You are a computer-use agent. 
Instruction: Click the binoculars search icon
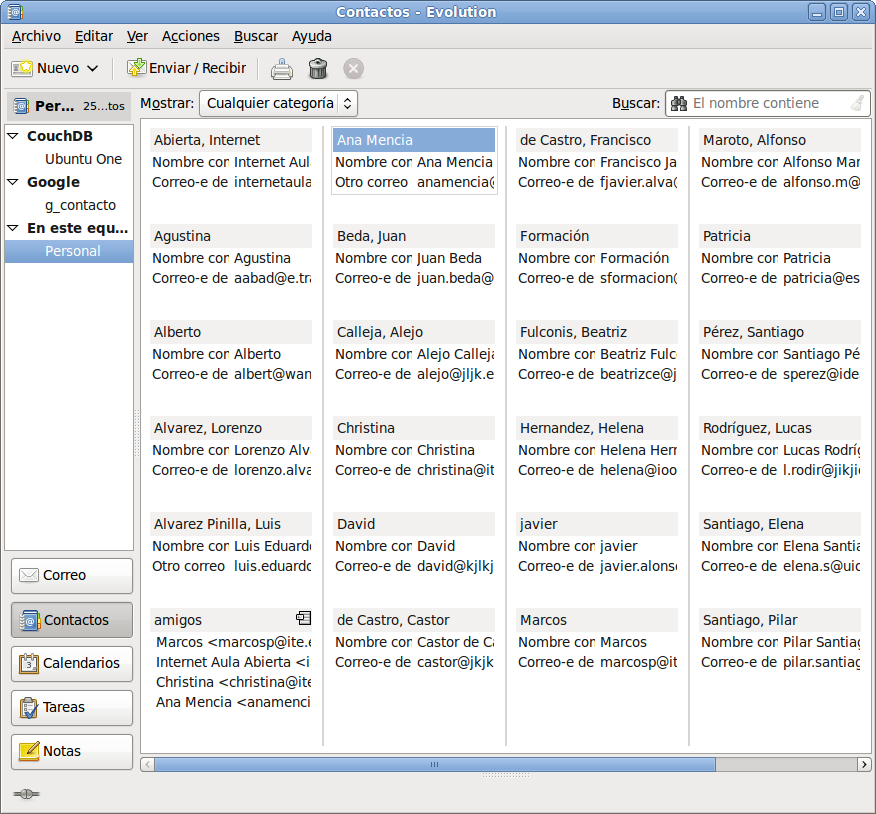tap(679, 103)
